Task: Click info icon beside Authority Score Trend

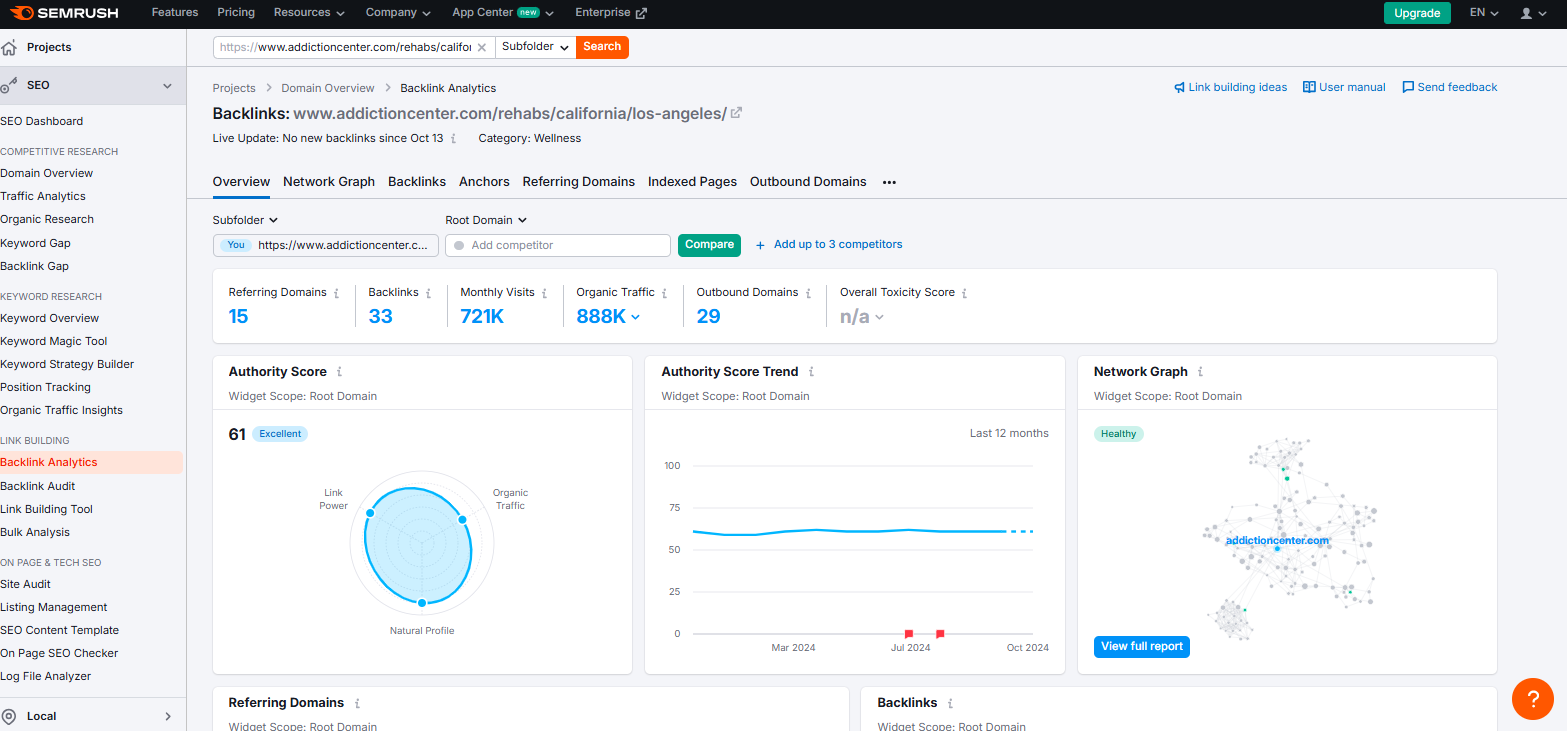Action: coord(811,372)
